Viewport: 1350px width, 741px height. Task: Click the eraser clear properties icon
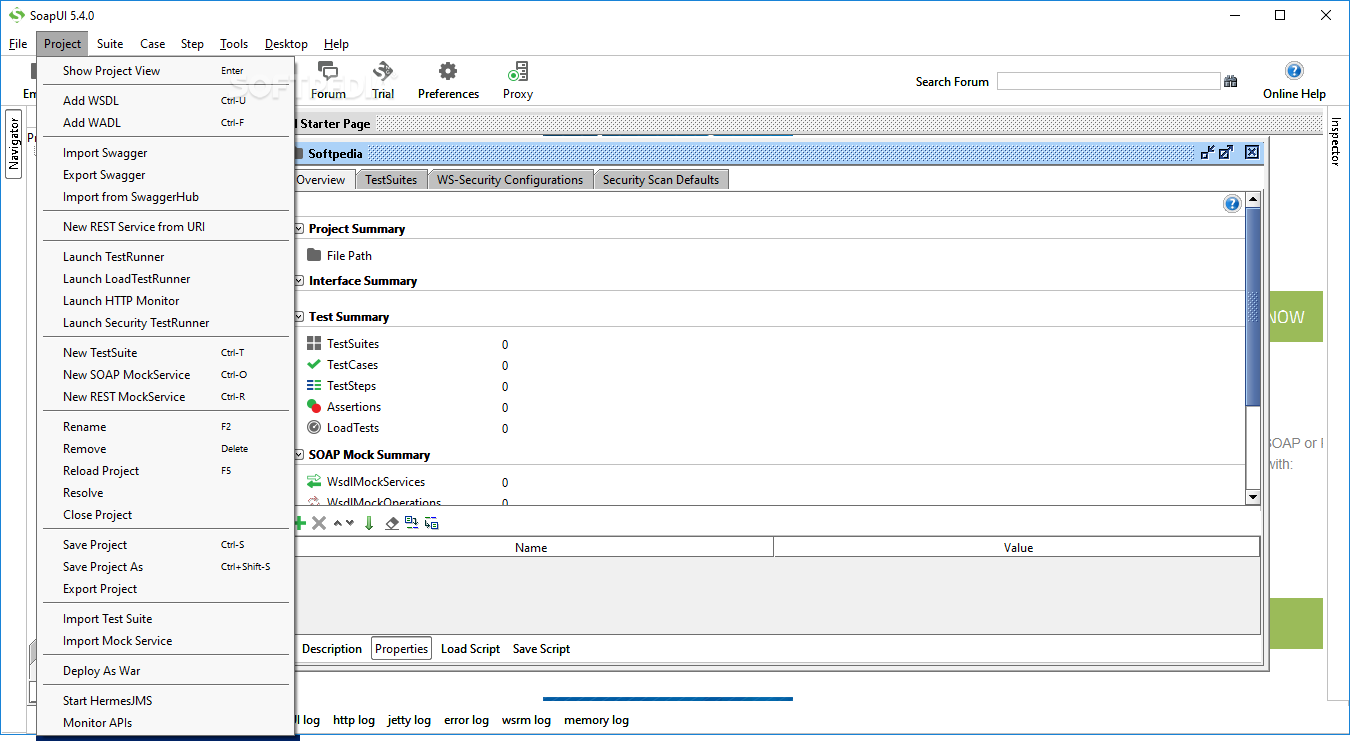click(392, 523)
